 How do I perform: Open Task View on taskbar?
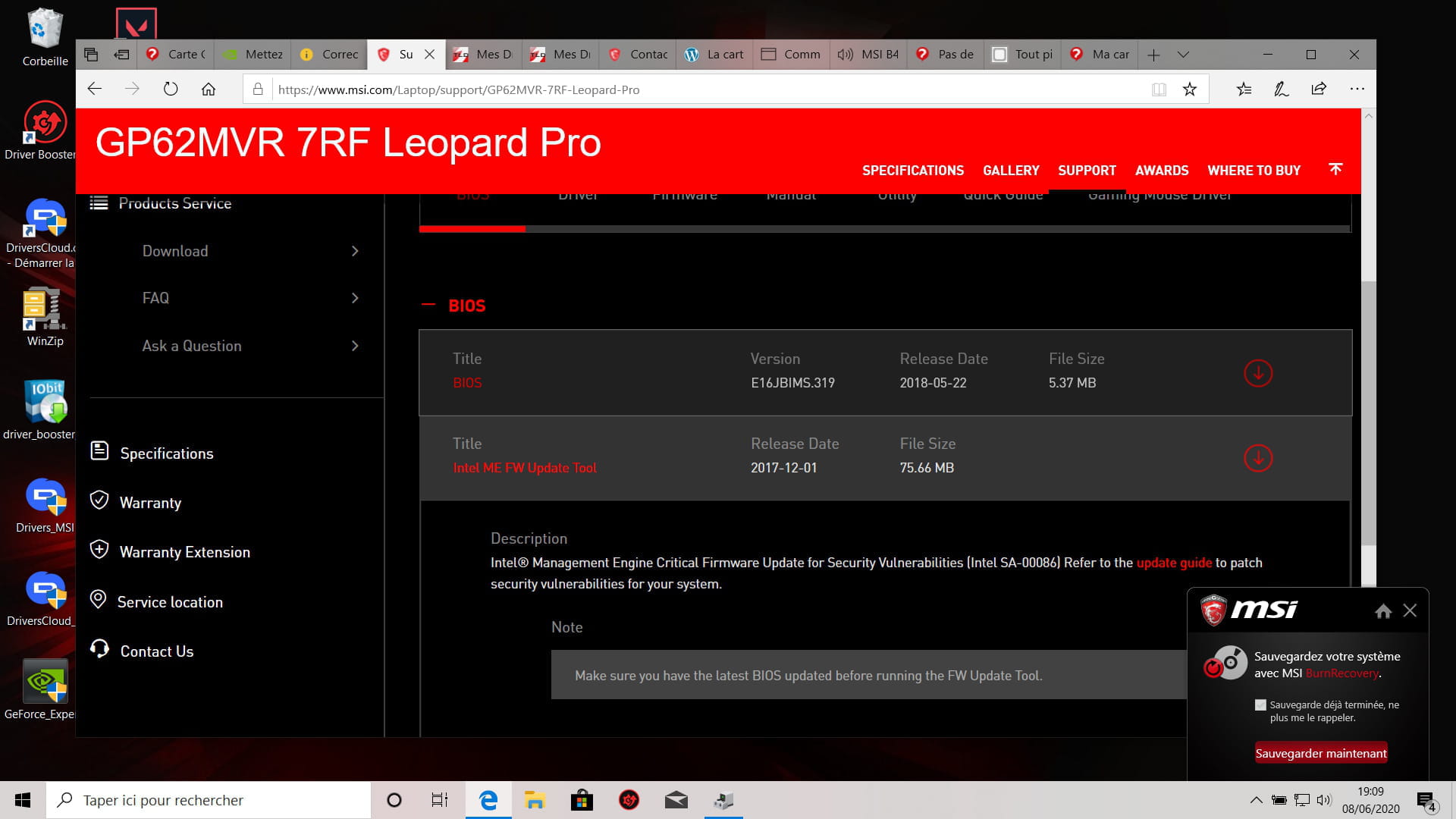coord(440,800)
